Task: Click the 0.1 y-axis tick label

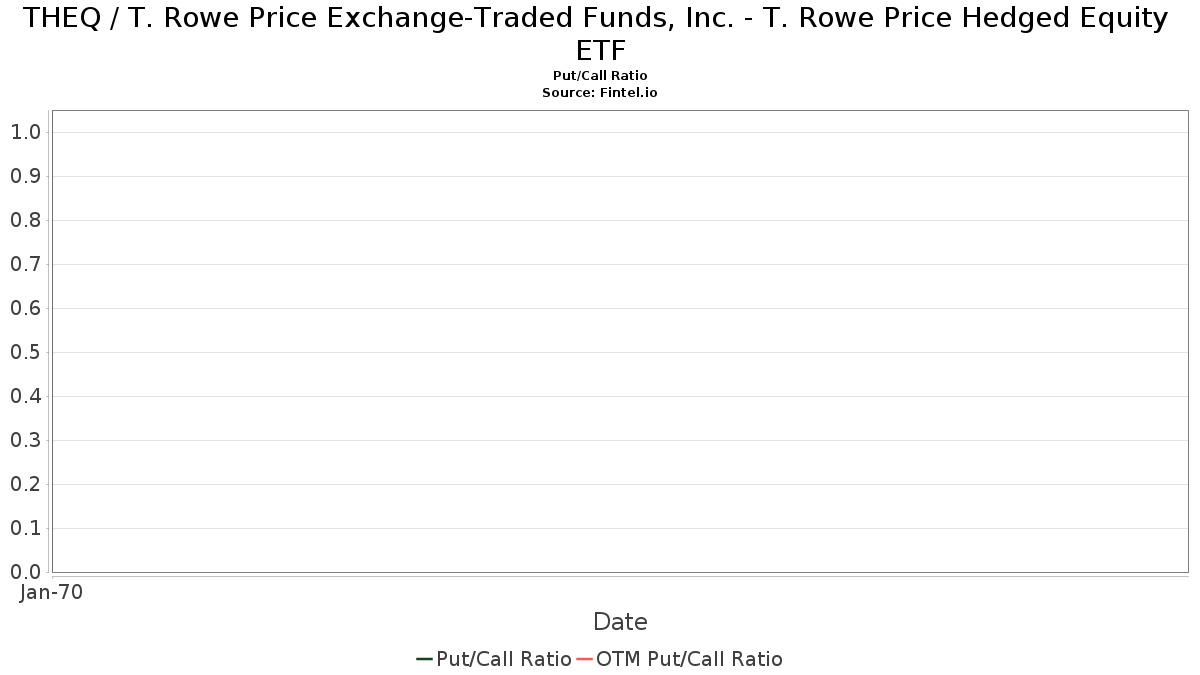Action: tap(25, 528)
